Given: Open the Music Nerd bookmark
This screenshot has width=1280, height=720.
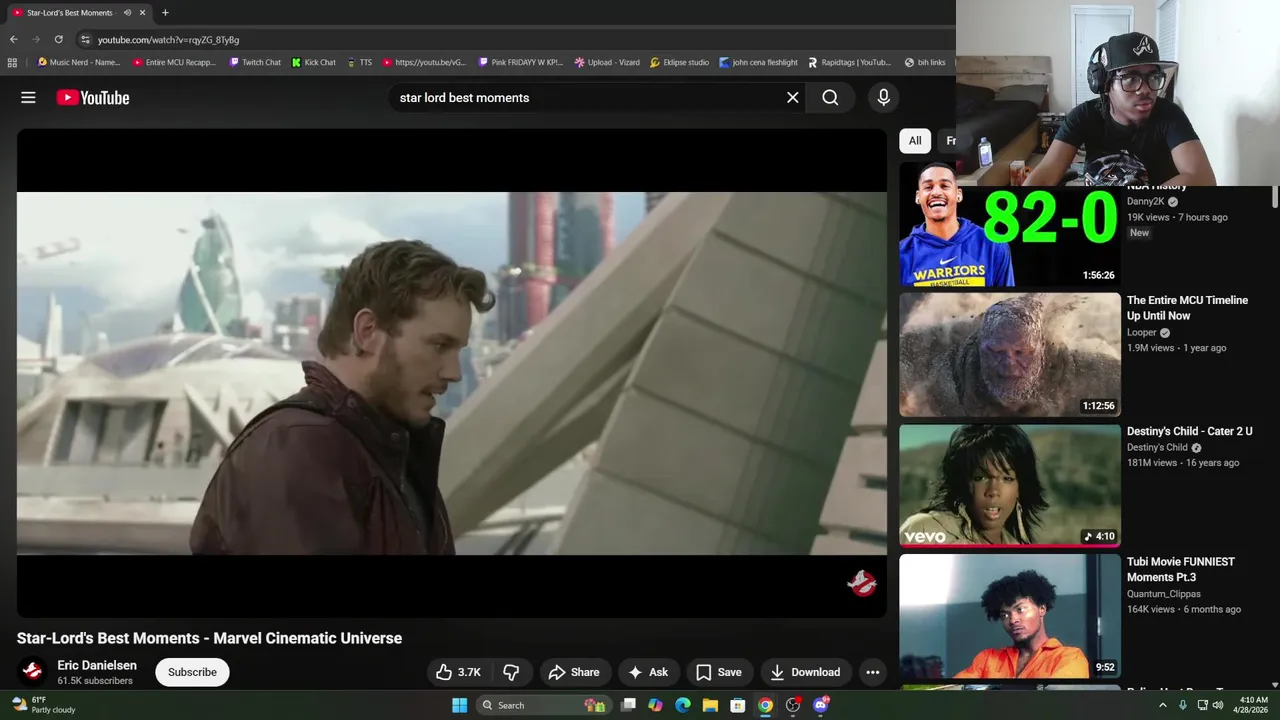Looking at the screenshot, I should click(x=78, y=62).
